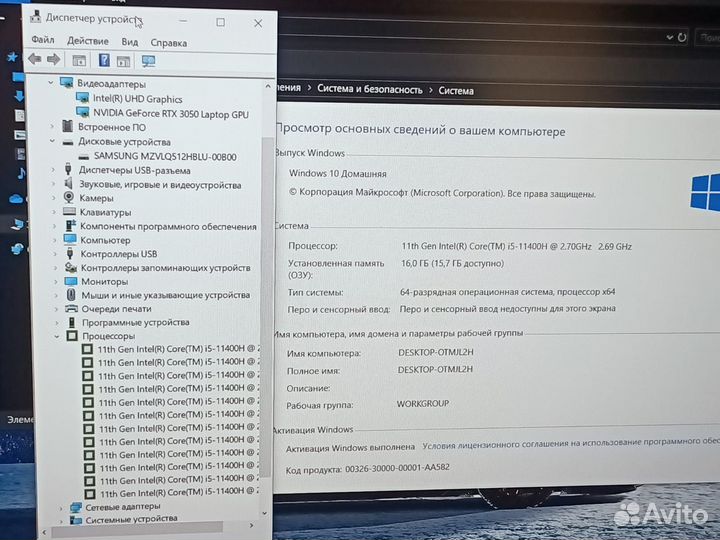Click the Контроллеры USB plug icon

tap(70, 253)
